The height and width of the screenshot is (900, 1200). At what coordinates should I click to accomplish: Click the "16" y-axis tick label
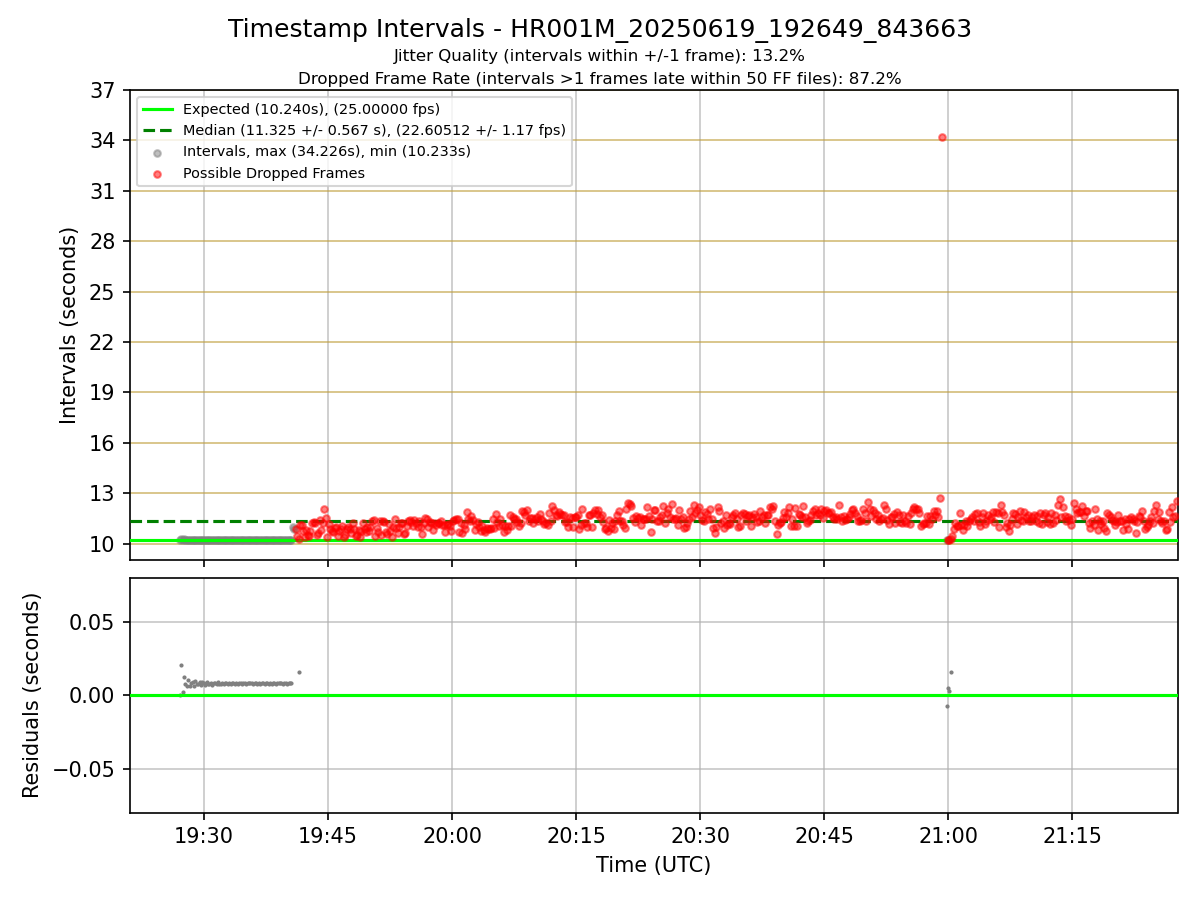[105, 444]
